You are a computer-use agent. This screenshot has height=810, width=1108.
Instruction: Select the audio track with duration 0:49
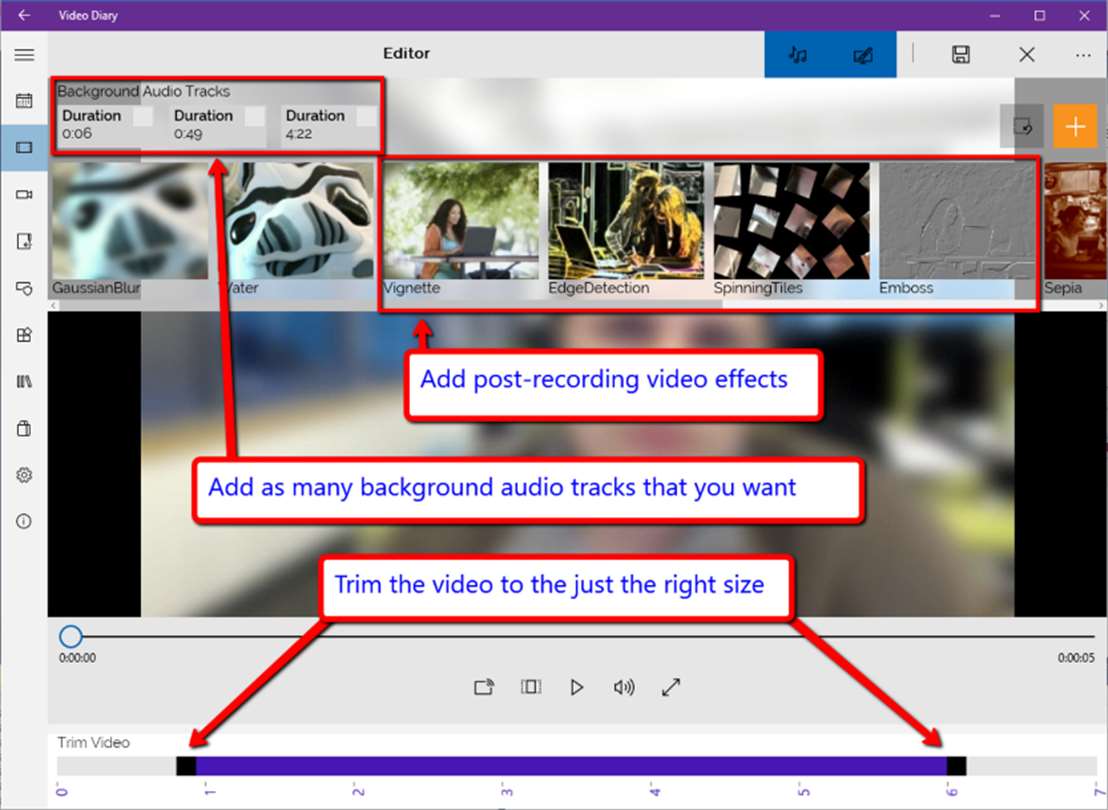(219, 125)
